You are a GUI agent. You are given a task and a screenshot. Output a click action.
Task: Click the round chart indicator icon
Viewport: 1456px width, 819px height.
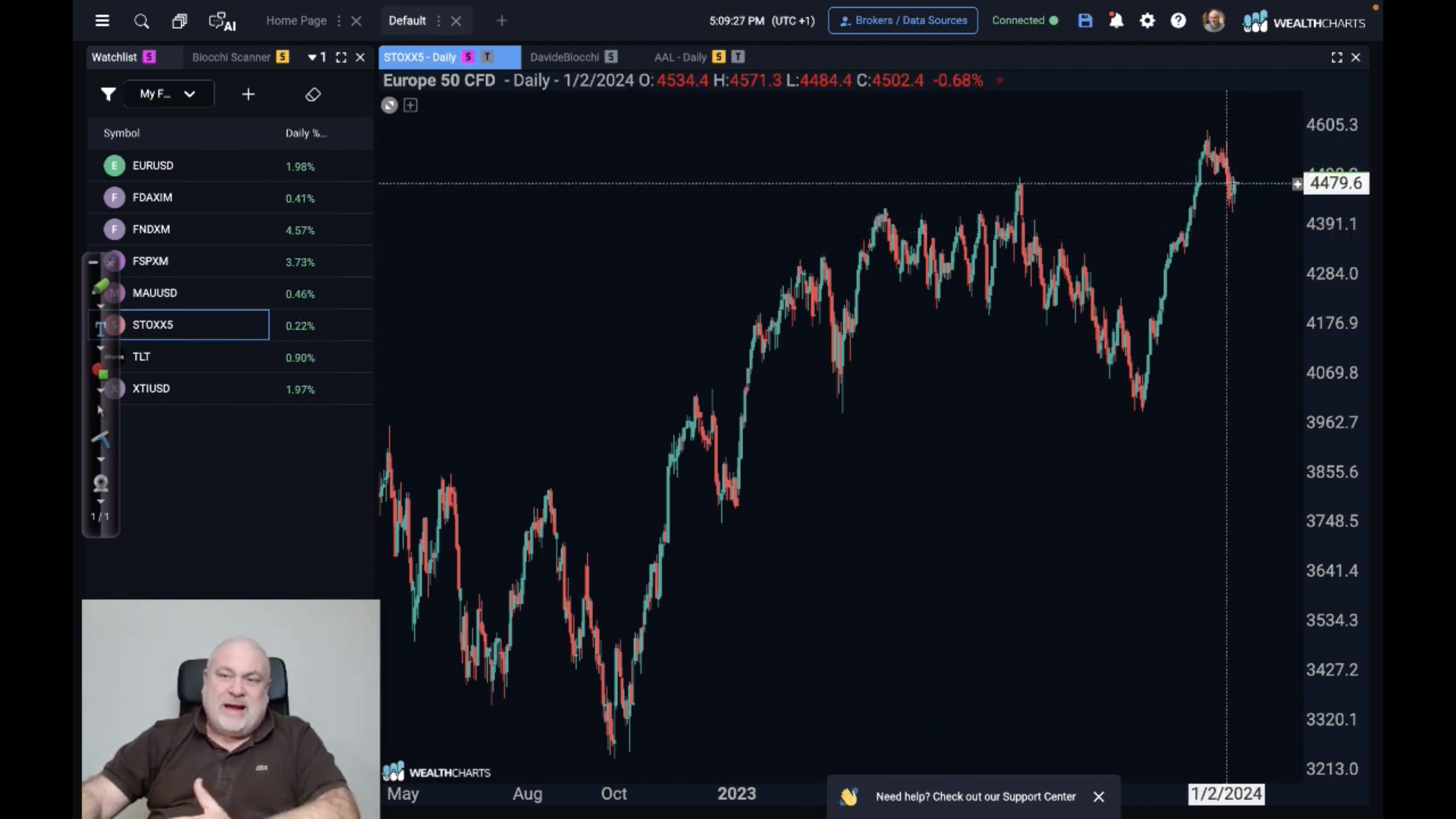coord(389,105)
